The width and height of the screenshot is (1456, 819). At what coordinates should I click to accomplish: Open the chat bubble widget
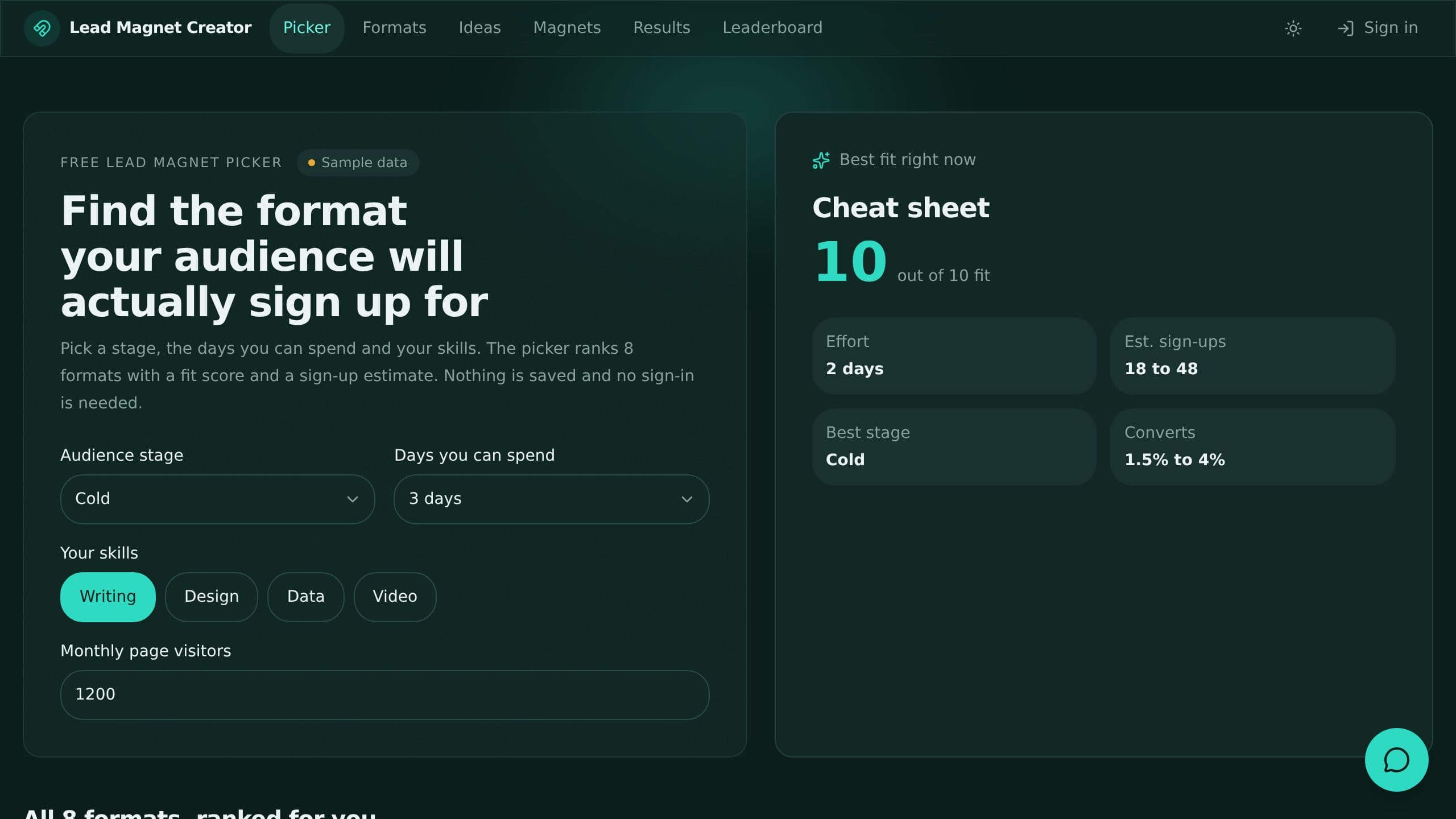click(x=1396, y=760)
